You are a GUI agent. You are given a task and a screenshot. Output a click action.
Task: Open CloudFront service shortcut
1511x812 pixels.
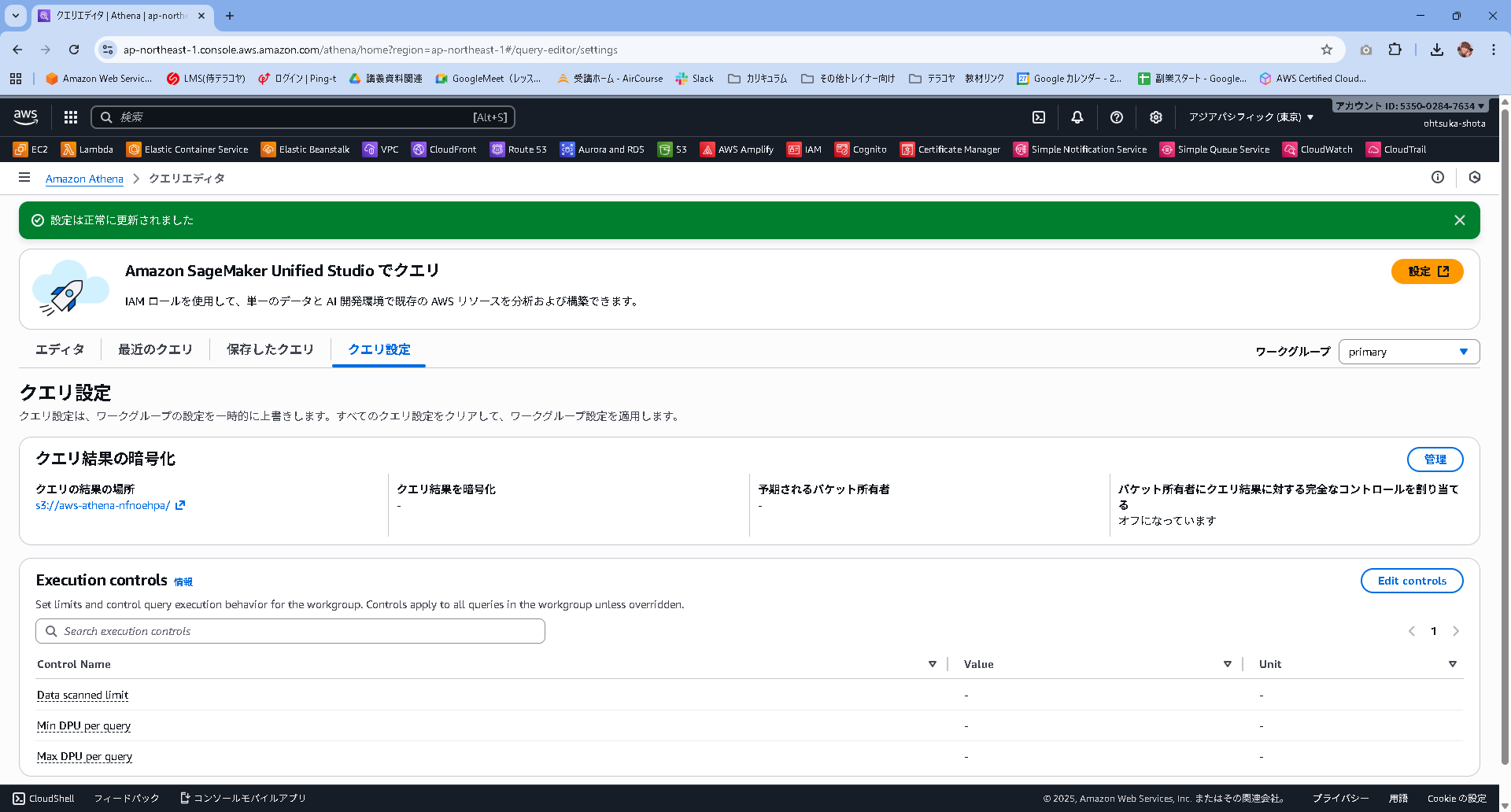[x=444, y=149]
